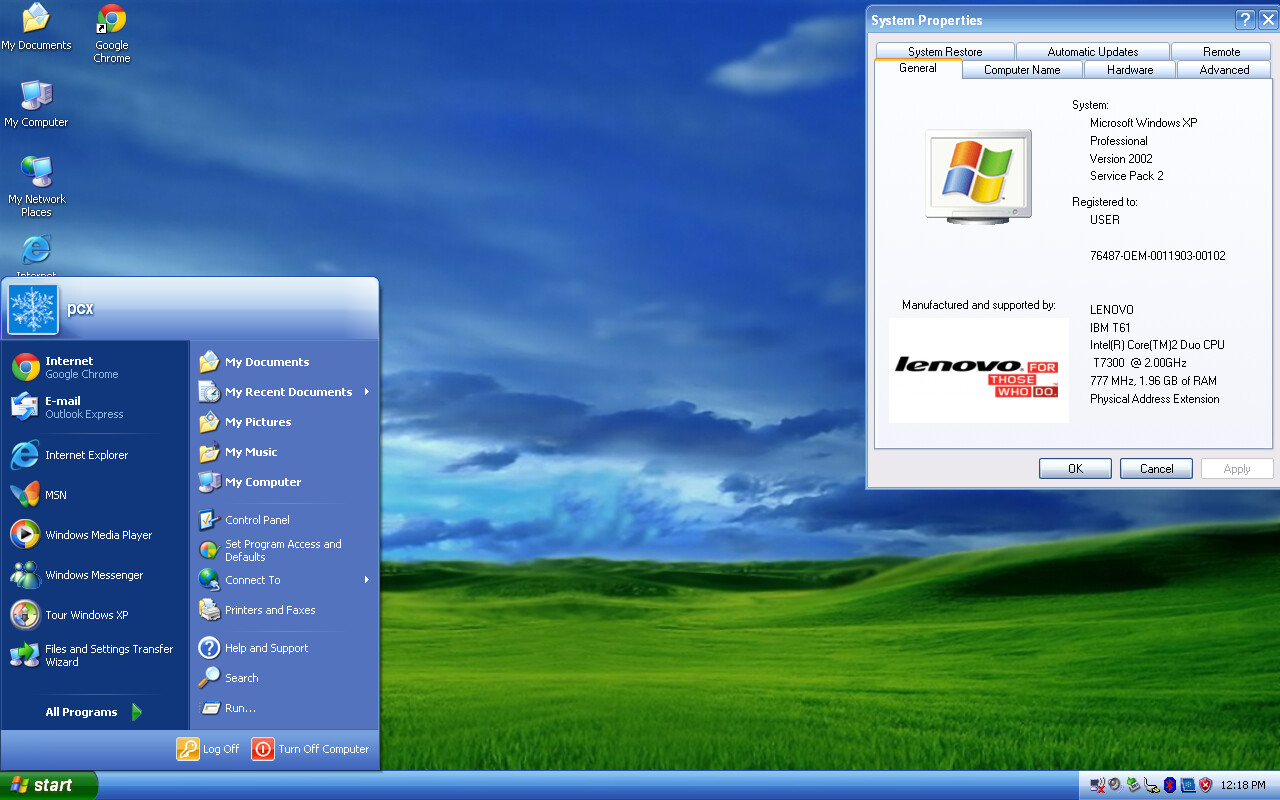Click the volume speaker tray icon

point(1114,785)
